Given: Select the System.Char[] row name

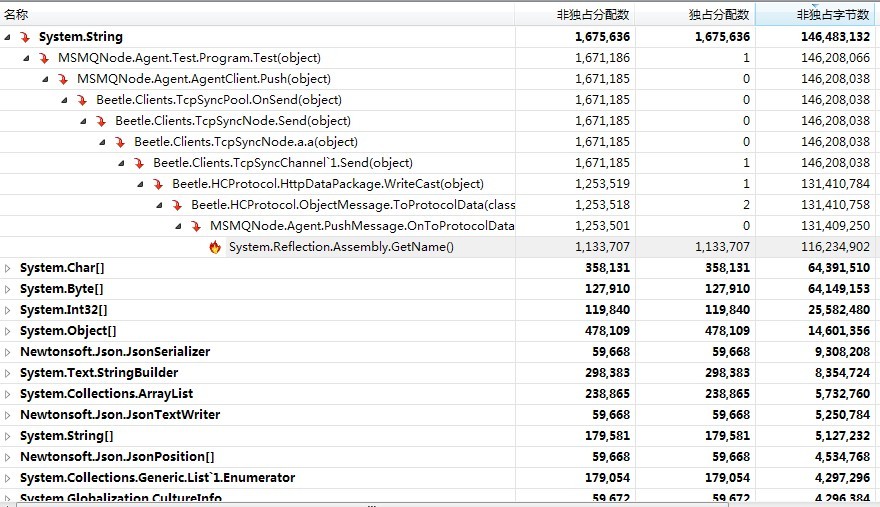Looking at the screenshot, I should (x=62, y=268).
